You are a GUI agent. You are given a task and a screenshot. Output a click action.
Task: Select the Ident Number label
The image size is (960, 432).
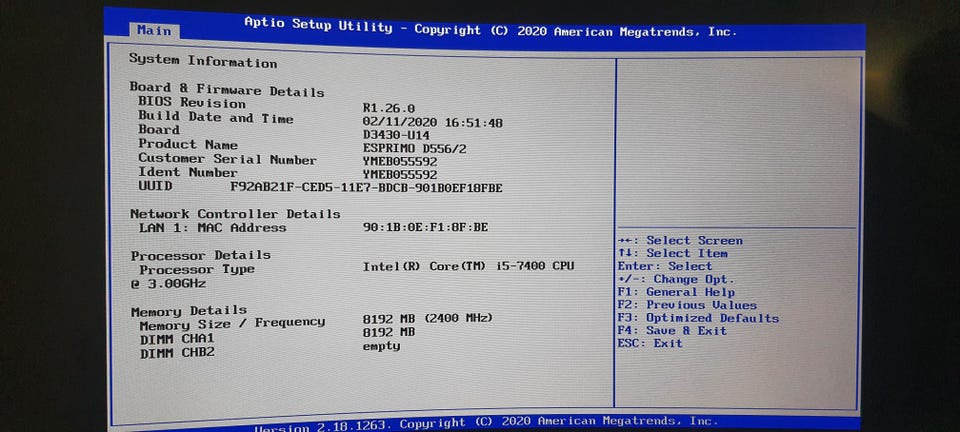(x=187, y=173)
